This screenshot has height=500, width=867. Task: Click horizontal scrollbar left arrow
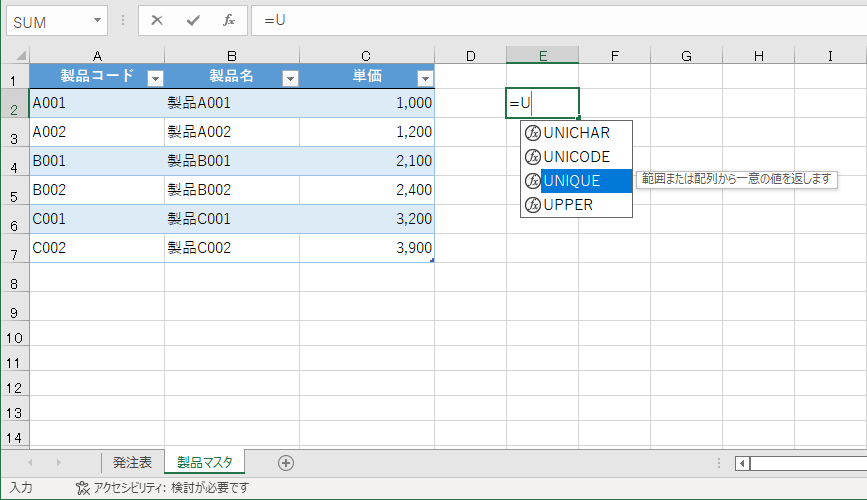[x=742, y=463]
